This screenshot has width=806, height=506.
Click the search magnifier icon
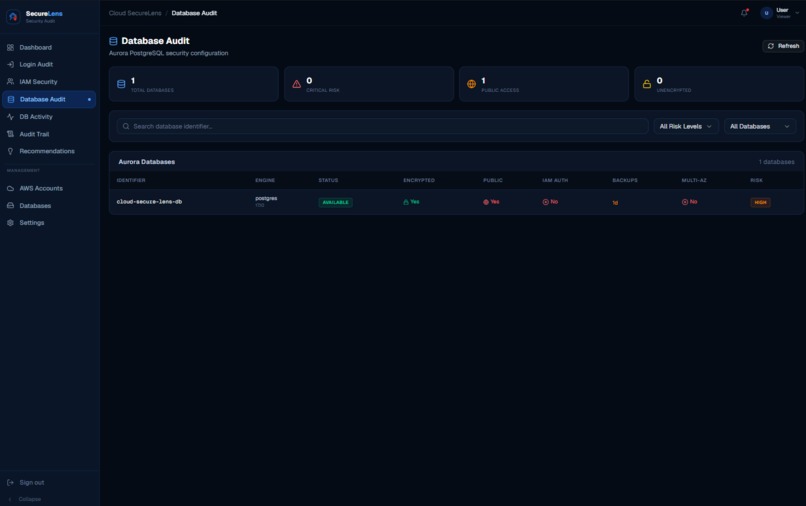[x=126, y=126]
